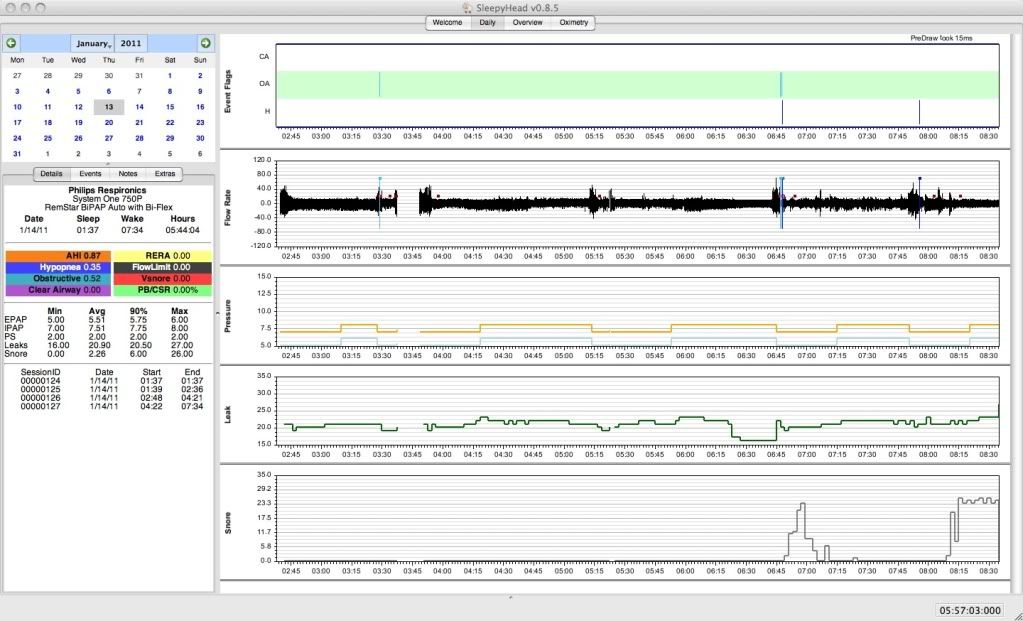
Task: Click the yellow RERA 0.00 swatch
Action: [162, 256]
